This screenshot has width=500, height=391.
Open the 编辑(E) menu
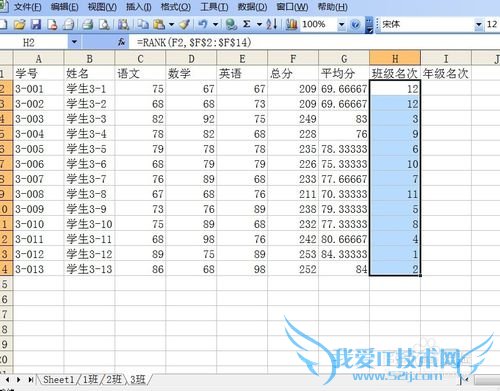pyautogui.click(x=64, y=7)
